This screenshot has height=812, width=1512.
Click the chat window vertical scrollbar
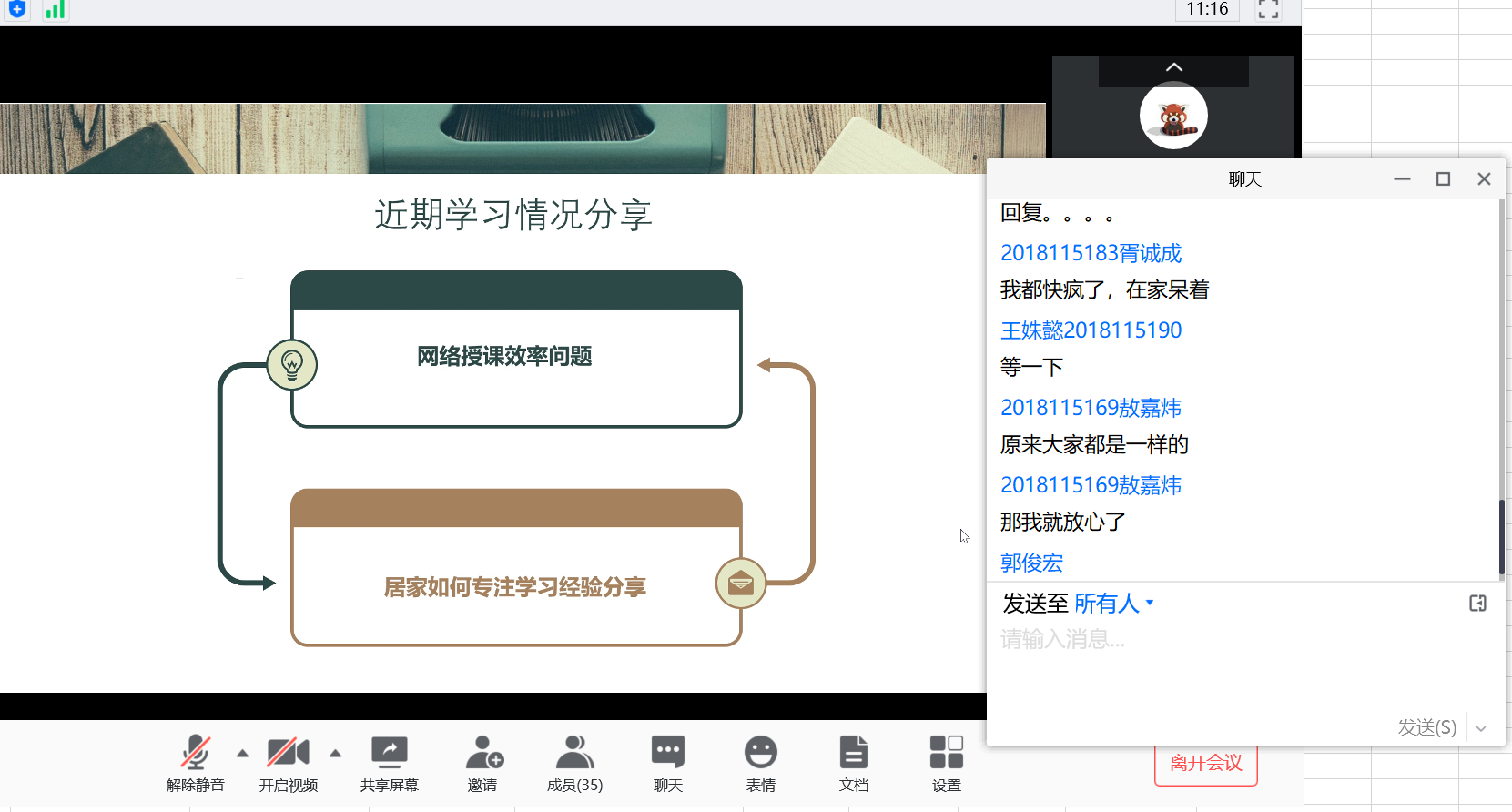coord(1500,537)
